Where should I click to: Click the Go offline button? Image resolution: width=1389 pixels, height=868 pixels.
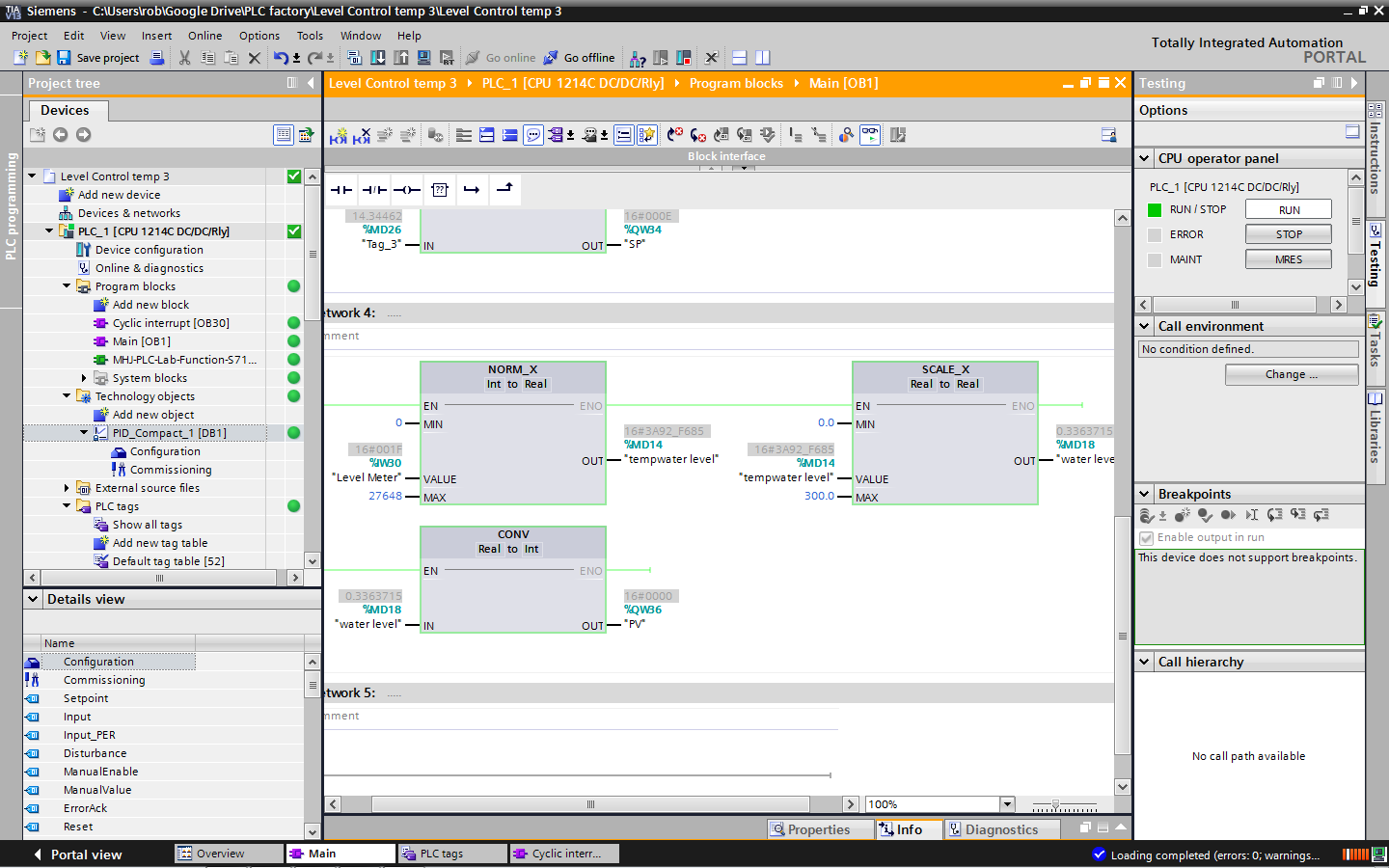tap(579, 58)
